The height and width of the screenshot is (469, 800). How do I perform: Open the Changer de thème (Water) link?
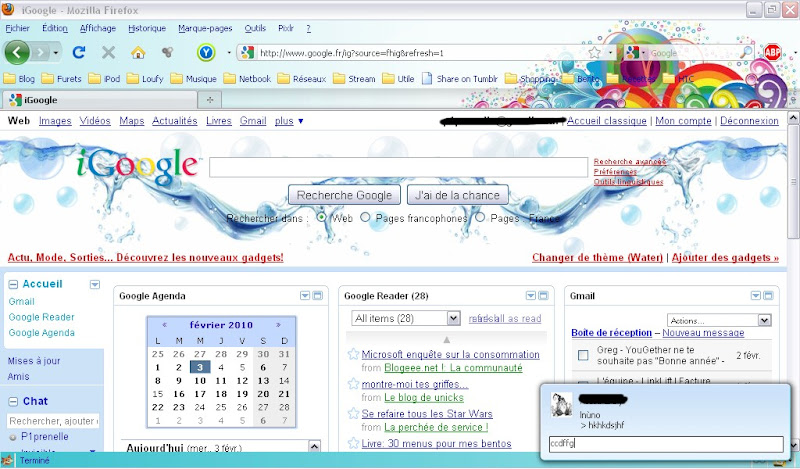click(x=597, y=258)
